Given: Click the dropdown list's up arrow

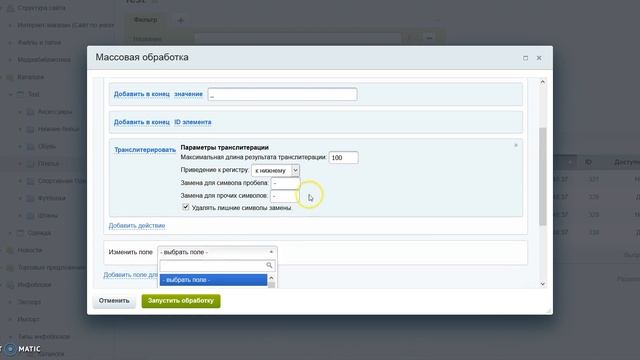Looking at the screenshot, I should point(271,278).
